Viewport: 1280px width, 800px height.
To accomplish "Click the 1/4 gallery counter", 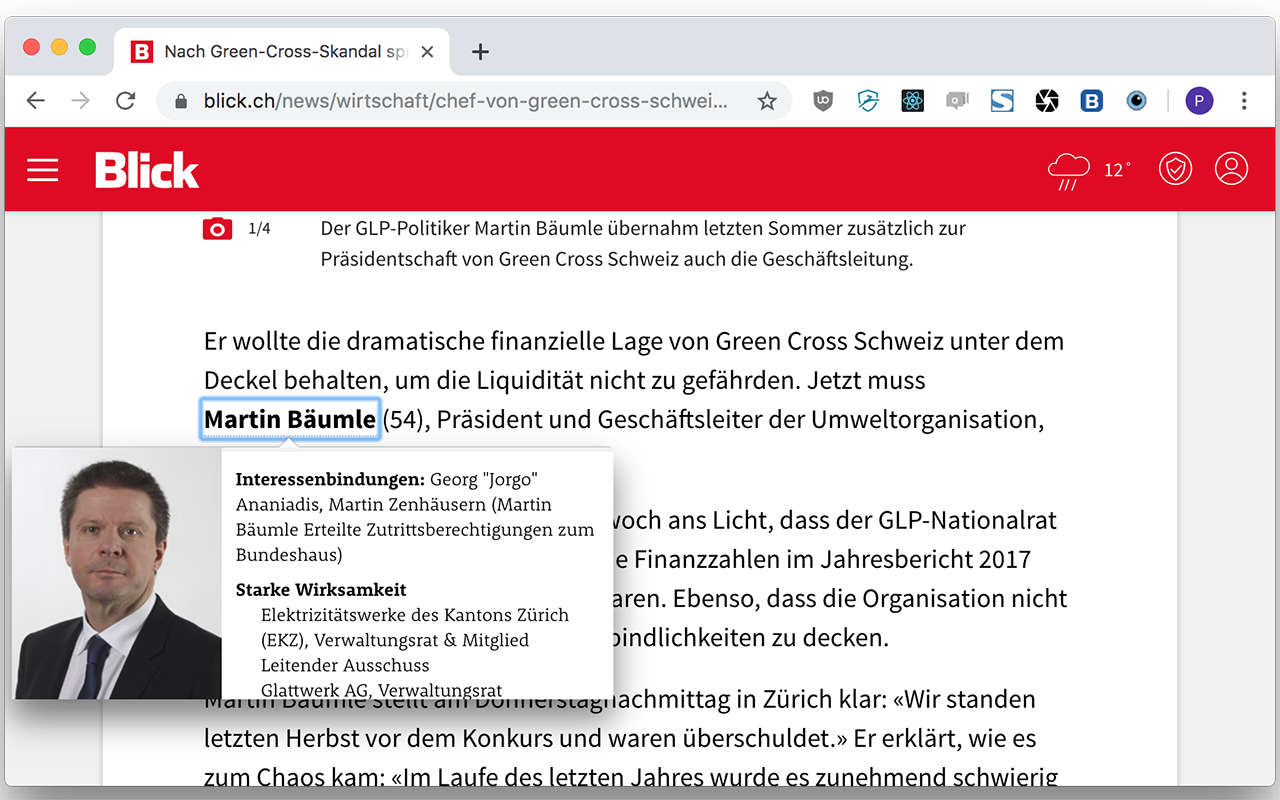I will click(259, 229).
